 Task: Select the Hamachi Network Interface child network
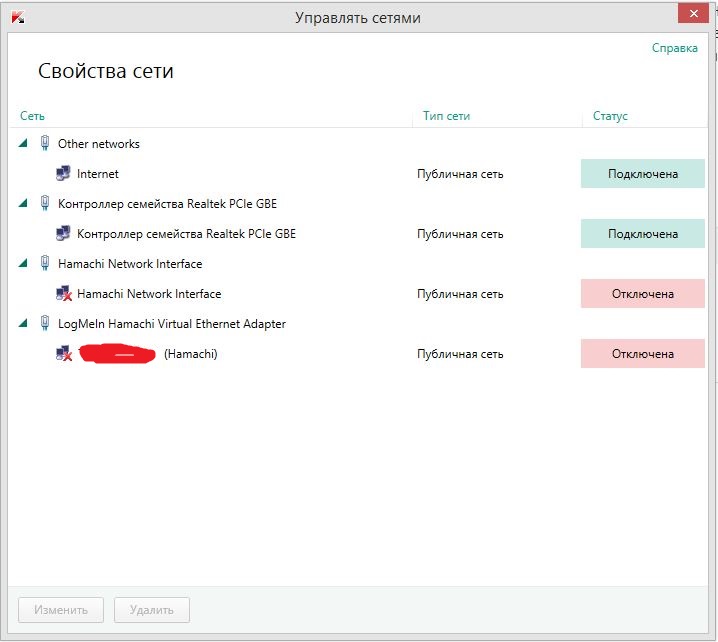359,294
